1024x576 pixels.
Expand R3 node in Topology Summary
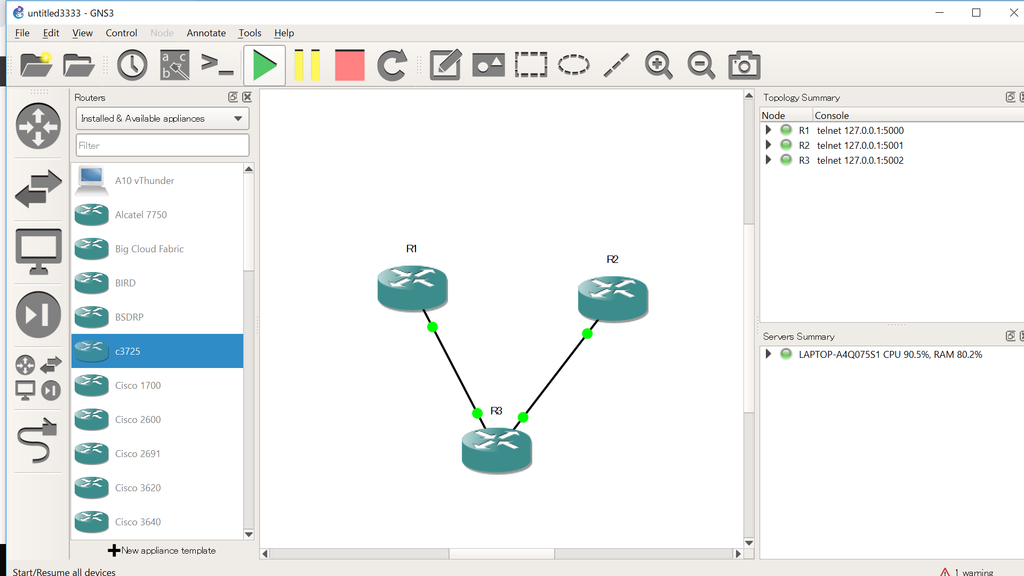(x=769, y=160)
